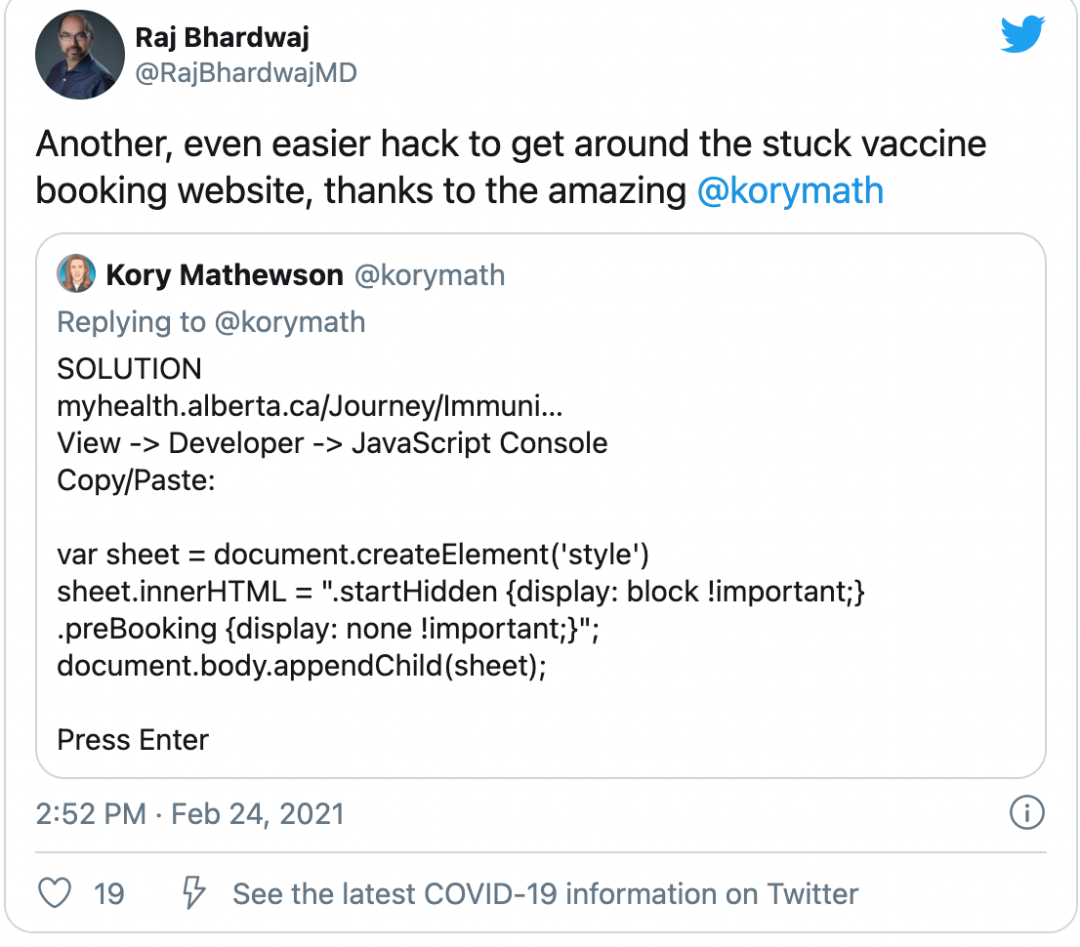
Task: Open the @RajBhardwajMD handle
Action: tap(246, 73)
